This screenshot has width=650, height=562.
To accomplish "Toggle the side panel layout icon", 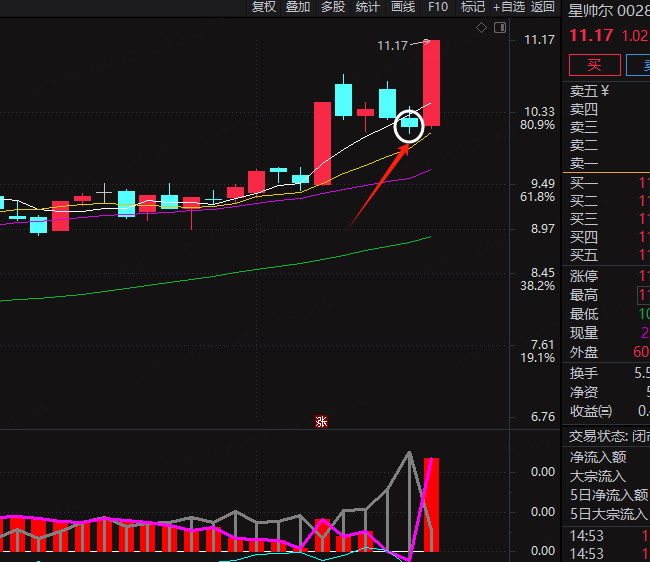I will pyautogui.click(x=499, y=28).
